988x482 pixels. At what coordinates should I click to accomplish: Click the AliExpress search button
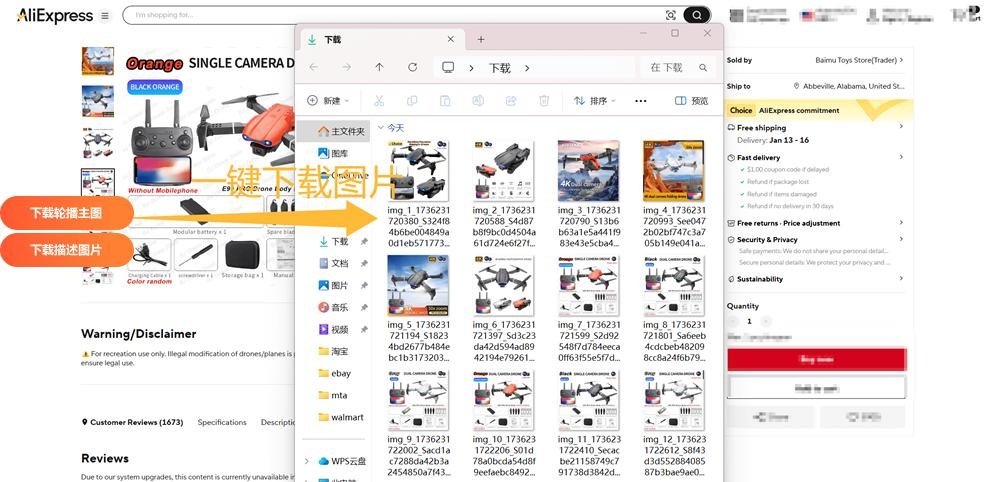coord(696,15)
